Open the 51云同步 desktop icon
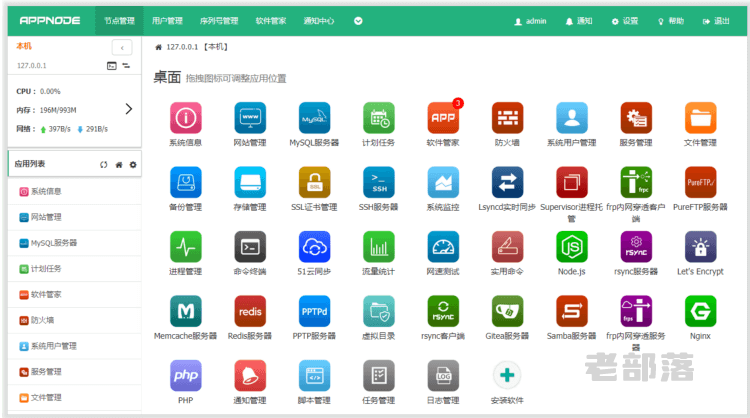Image resolution: width=750 pixels, height=418 pixels. [x=314, y=247]
